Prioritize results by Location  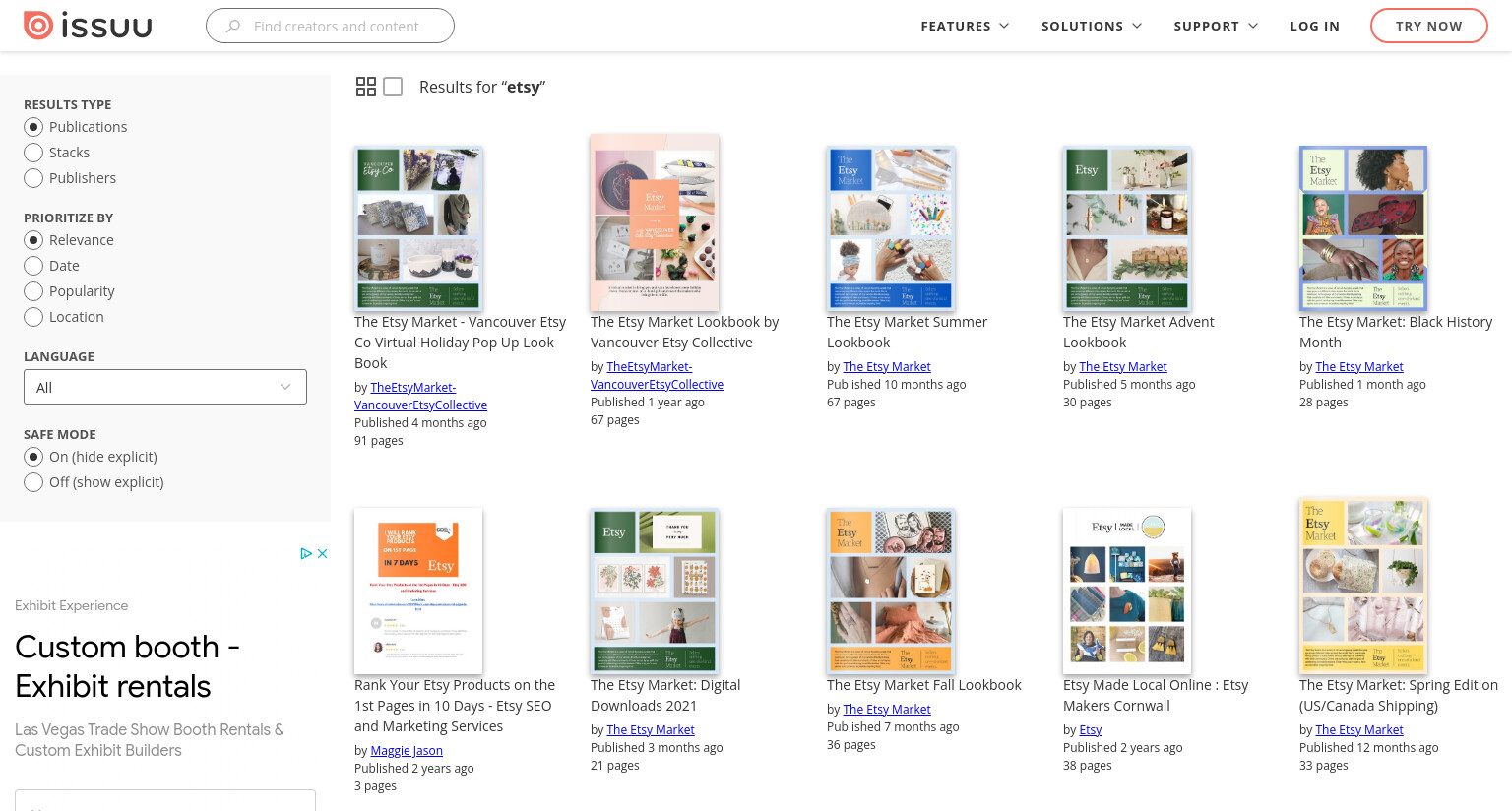coord(33,317)
